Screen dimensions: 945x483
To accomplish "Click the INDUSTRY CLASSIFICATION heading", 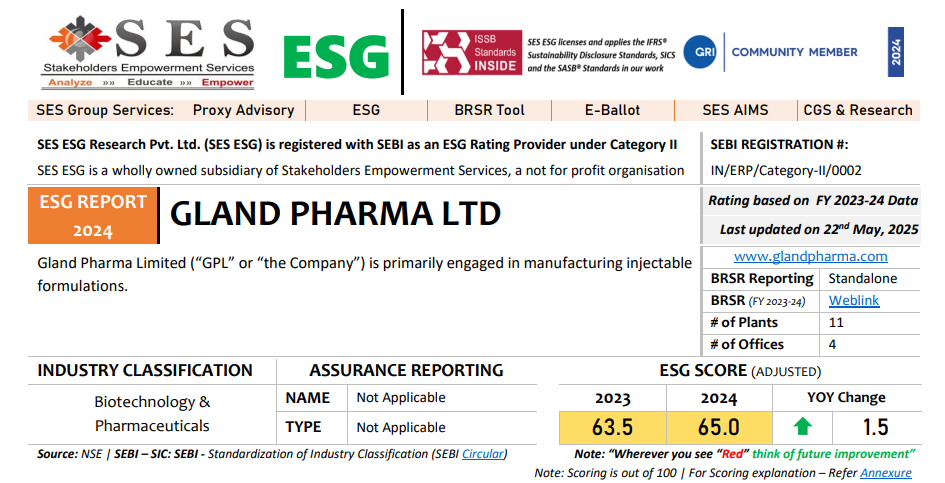I will point(145,370).
